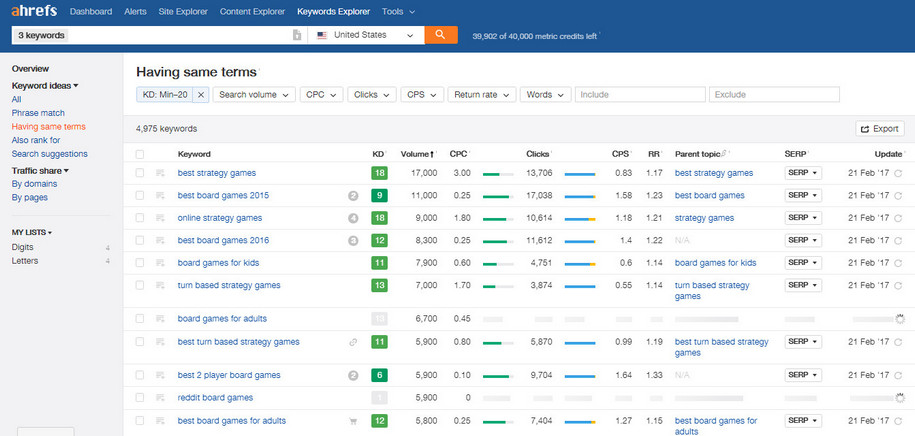
Task: Click the orange search magnifier button
Action: pos(441,34)
